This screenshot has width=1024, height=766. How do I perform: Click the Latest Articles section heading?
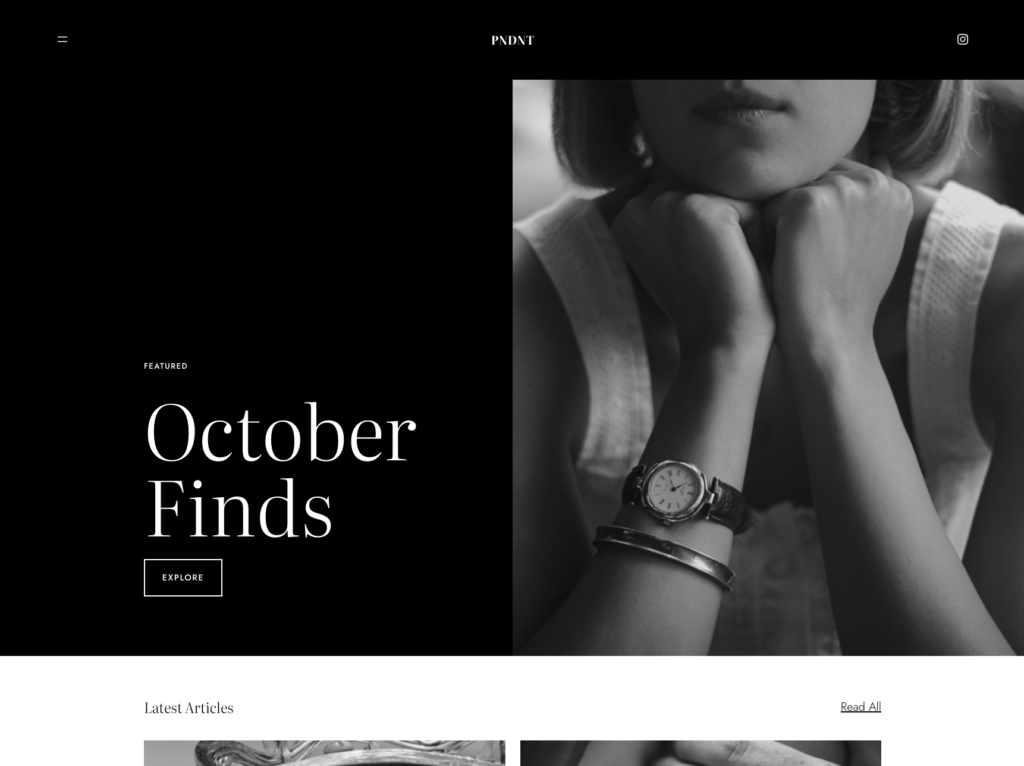(189, 708)
